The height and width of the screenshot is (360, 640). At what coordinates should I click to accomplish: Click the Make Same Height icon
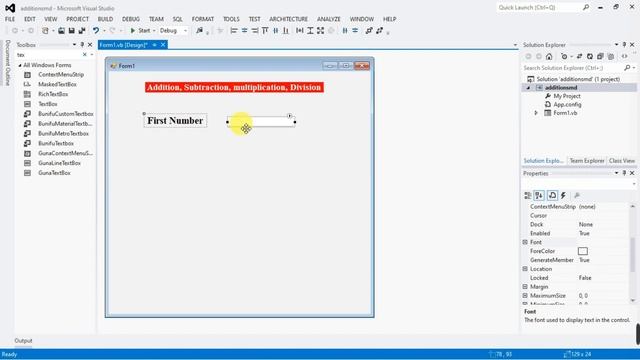[x=310, y=31]
